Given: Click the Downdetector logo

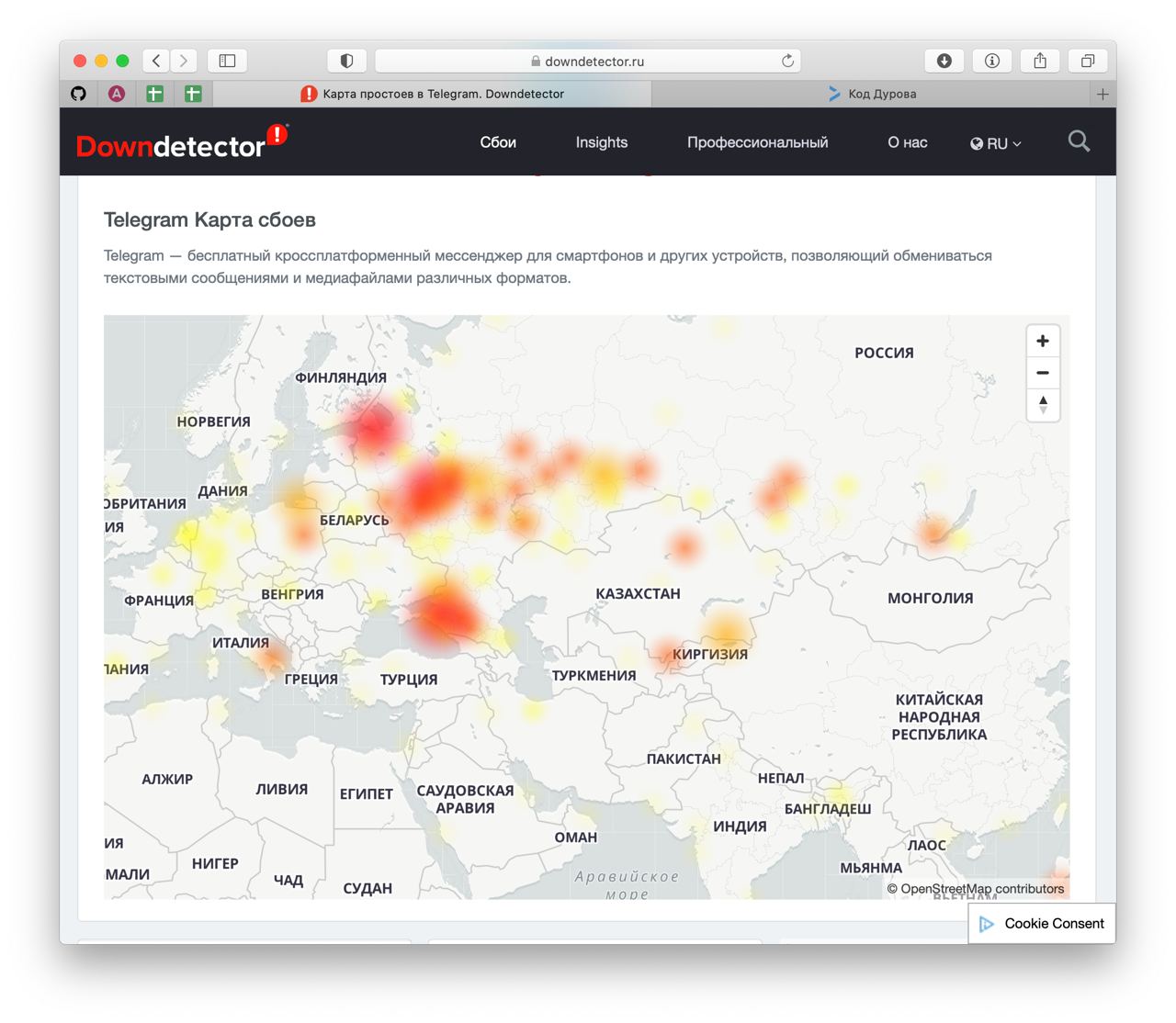Looking at the screenshot, I should (182, 142).
